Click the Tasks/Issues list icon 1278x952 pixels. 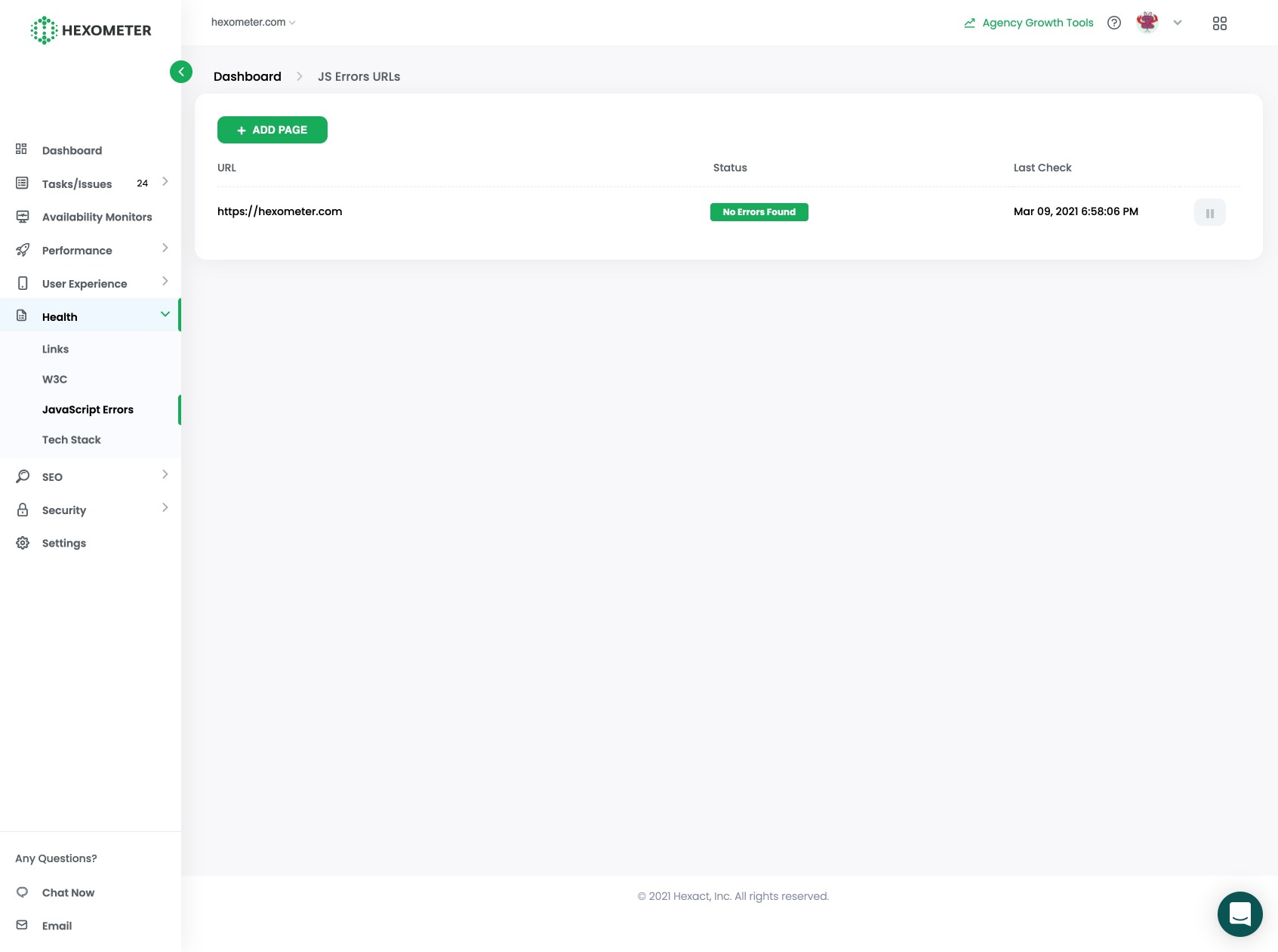(22, 183)
